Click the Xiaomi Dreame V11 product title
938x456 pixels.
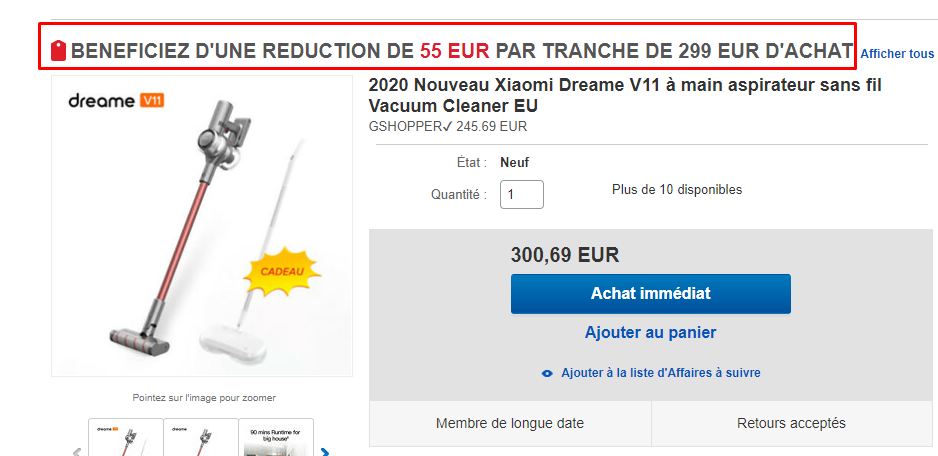click(625, 95)
